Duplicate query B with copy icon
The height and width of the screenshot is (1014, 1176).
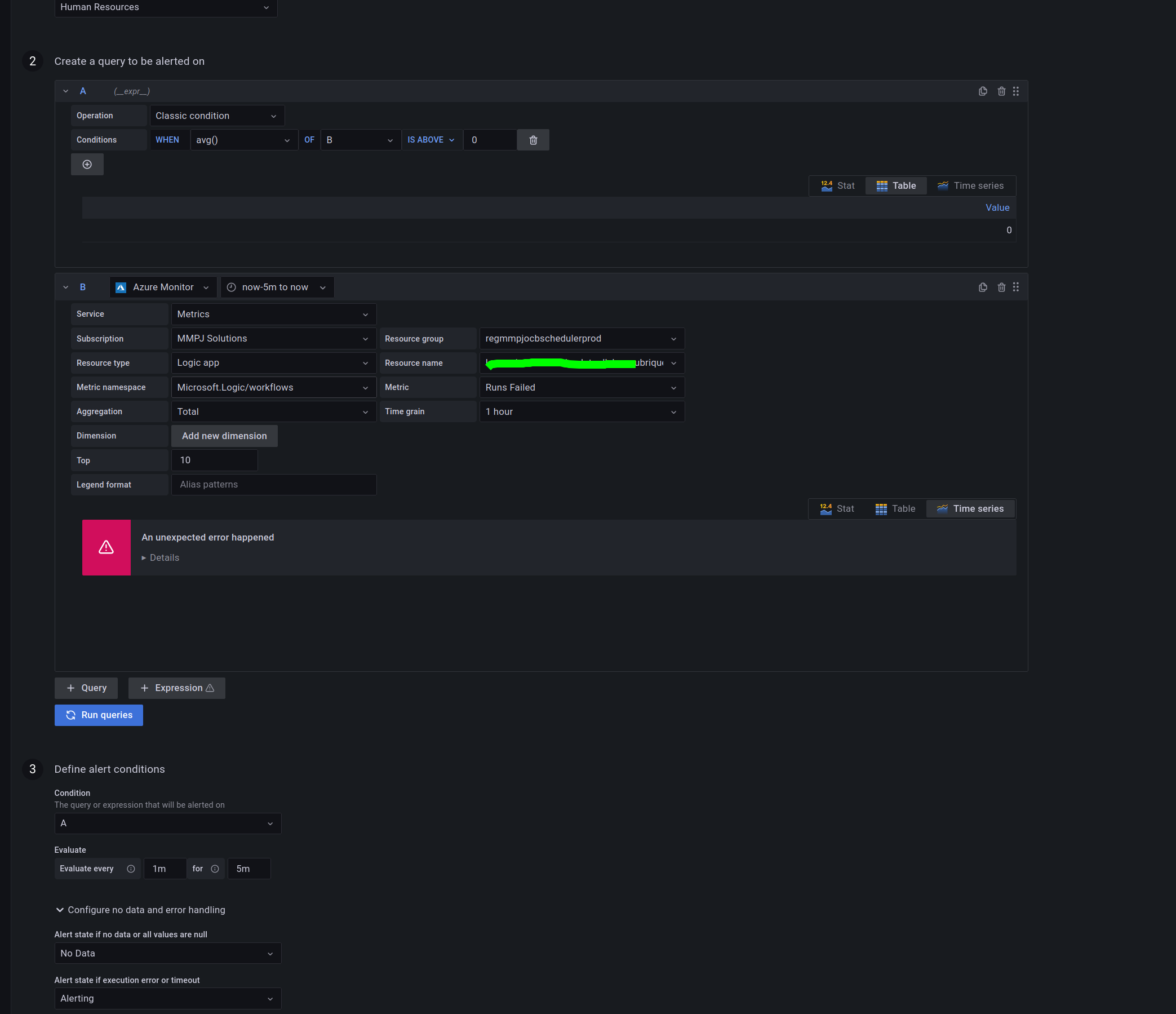983,287
